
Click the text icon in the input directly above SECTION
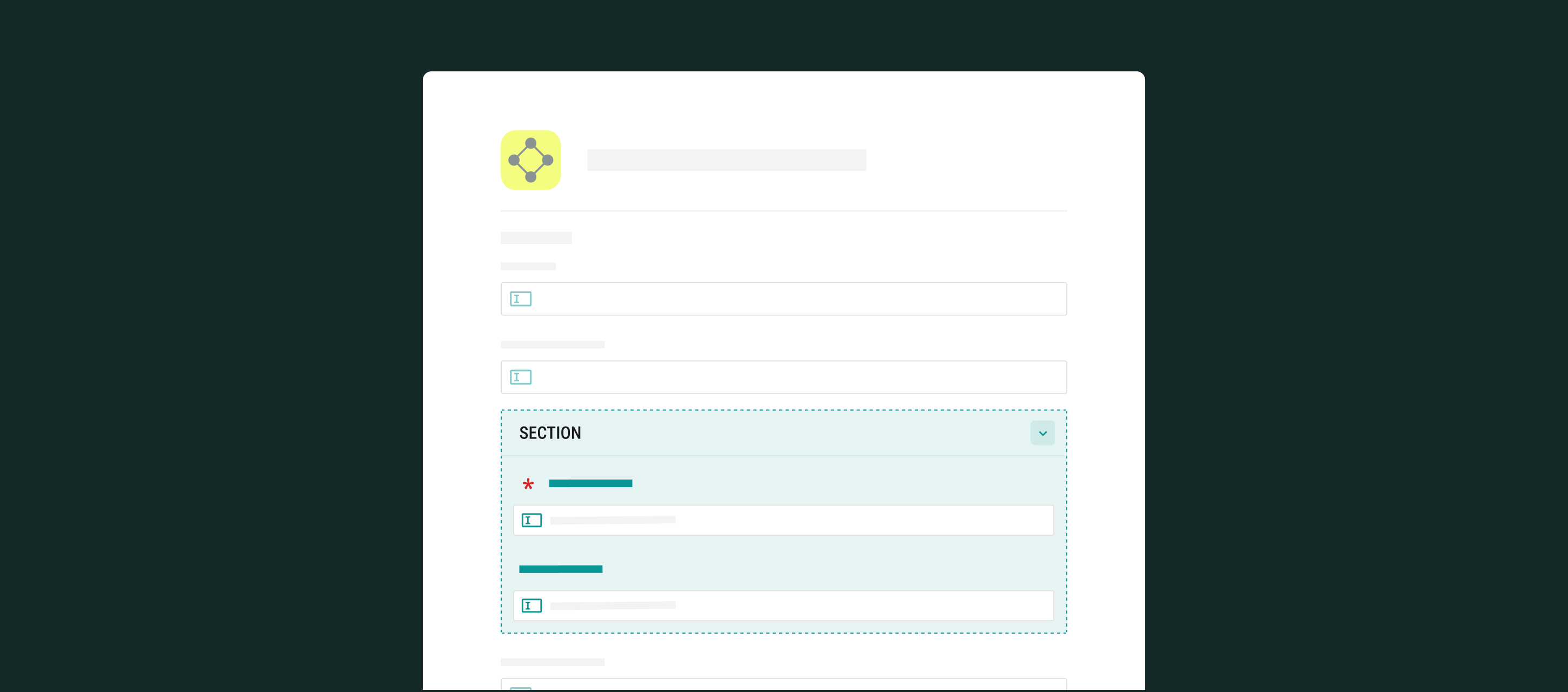pyautogui.click(x=521, y=377)
